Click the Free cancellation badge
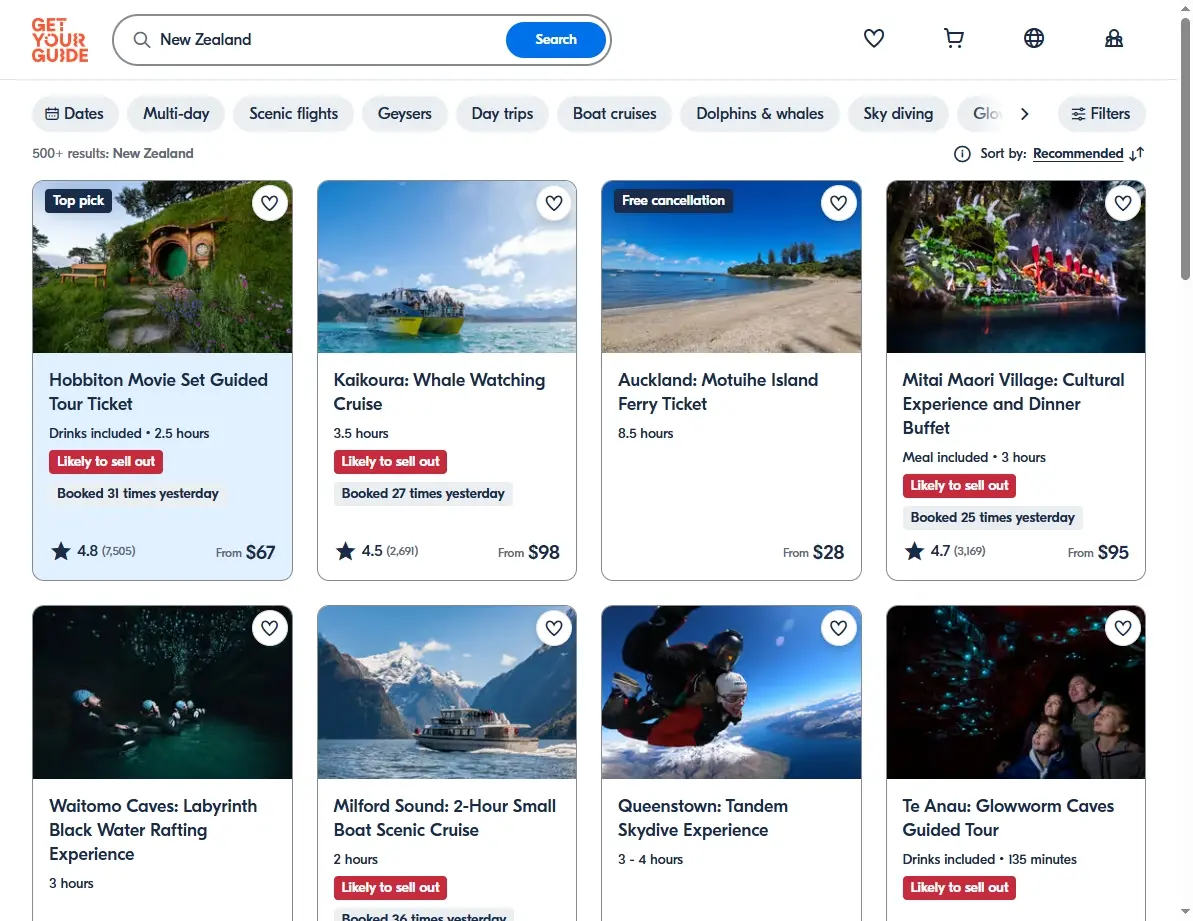This screenshot has height=921, width=1193. tap(673, 201)
